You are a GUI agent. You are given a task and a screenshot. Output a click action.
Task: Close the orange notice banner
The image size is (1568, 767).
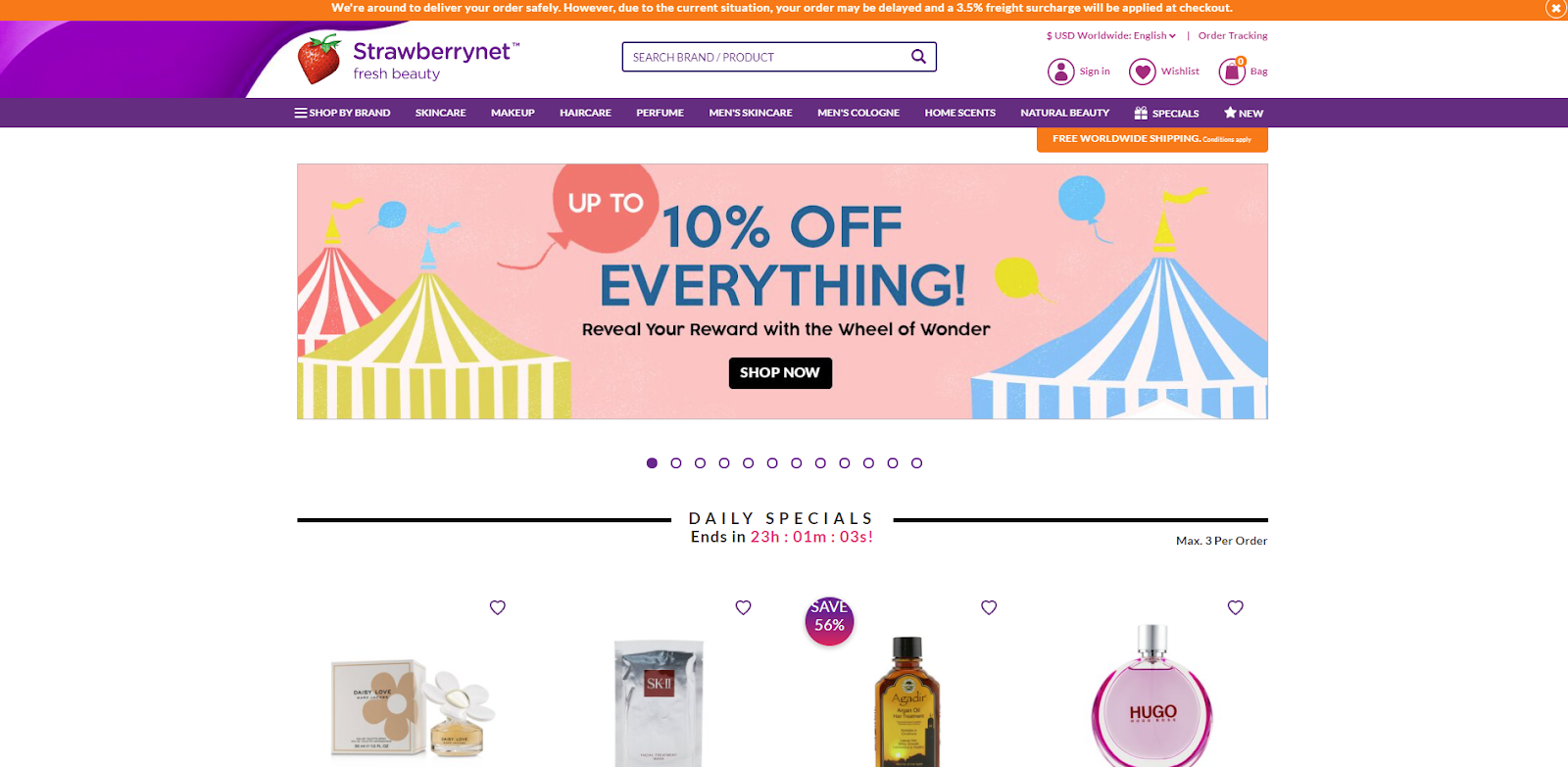click(x=1555, y=8)
